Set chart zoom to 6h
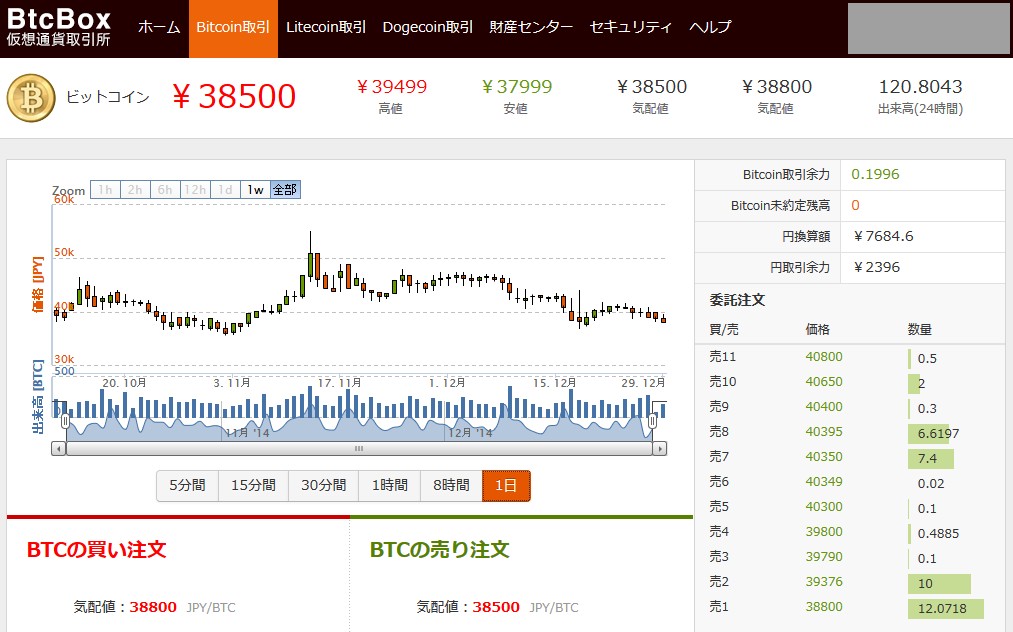 click(165, 189)
